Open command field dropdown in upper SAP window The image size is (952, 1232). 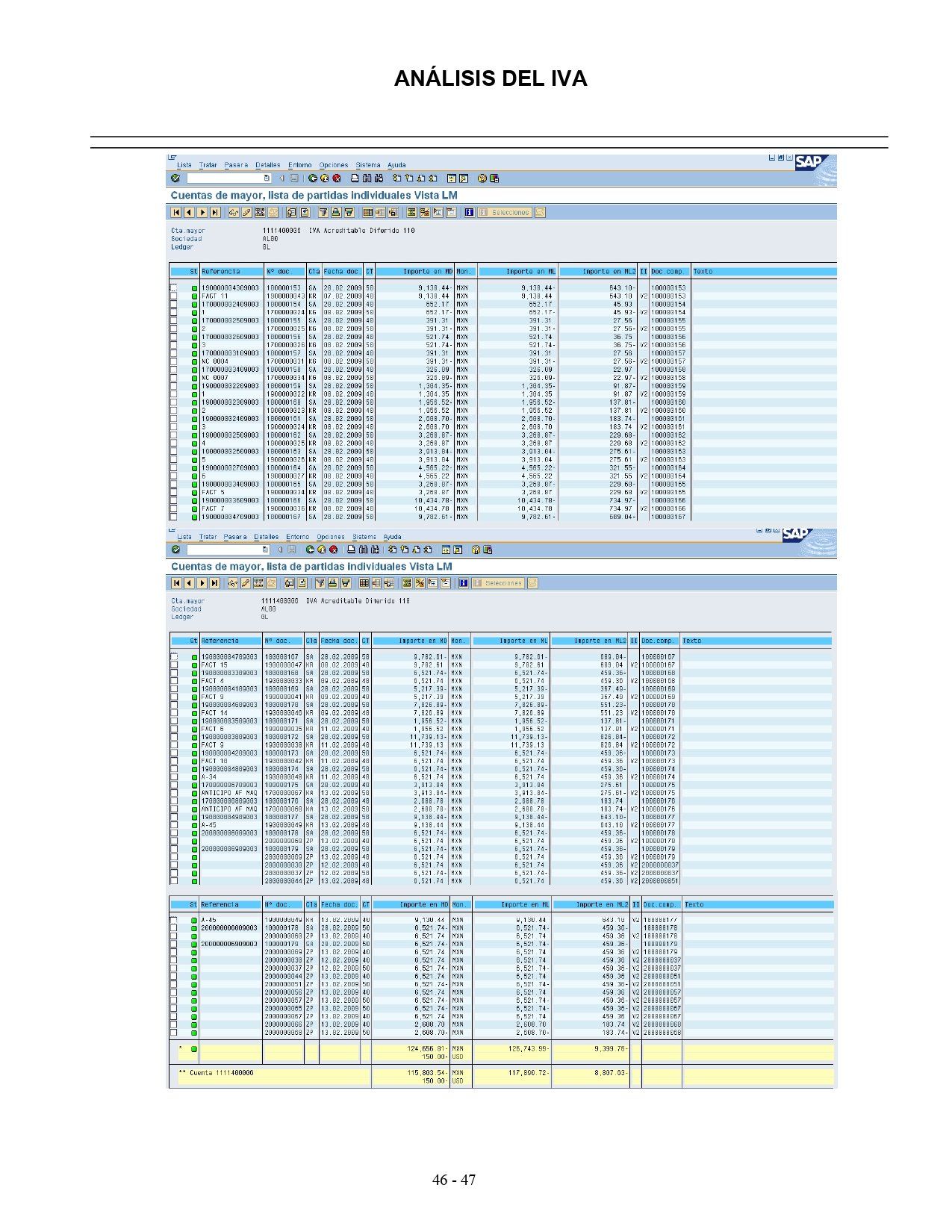267,178
